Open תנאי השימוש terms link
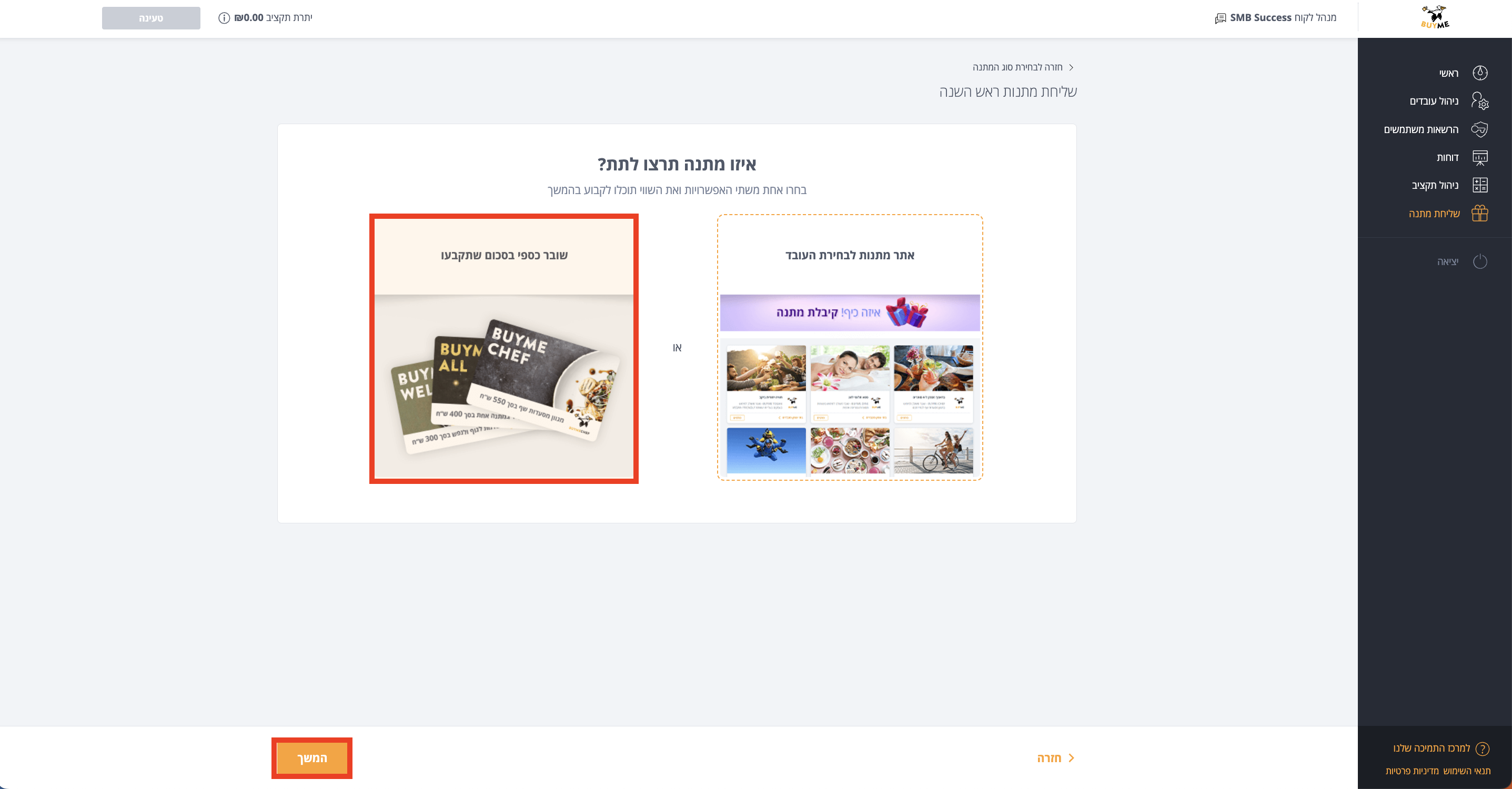The image size is (1512, 789). point(1466,771)
